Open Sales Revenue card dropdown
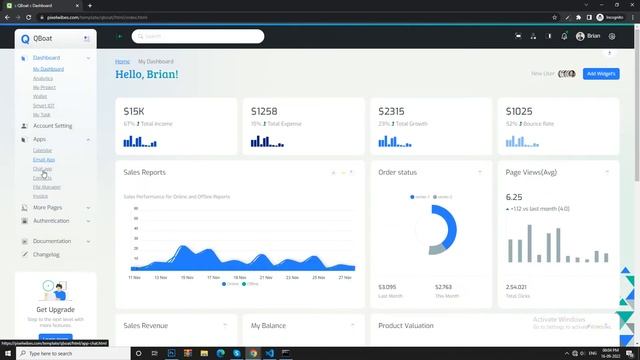 point(225,325)
